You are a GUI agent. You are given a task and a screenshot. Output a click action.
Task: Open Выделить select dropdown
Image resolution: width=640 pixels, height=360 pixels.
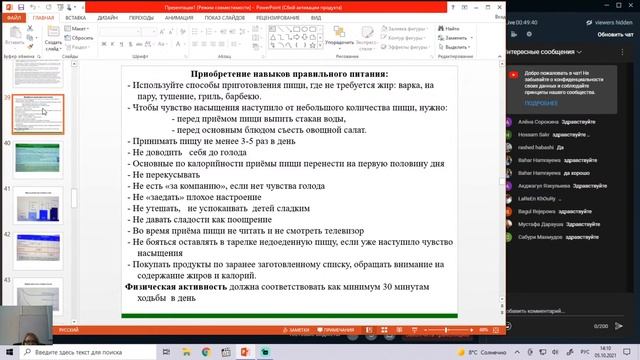(455, 47)
